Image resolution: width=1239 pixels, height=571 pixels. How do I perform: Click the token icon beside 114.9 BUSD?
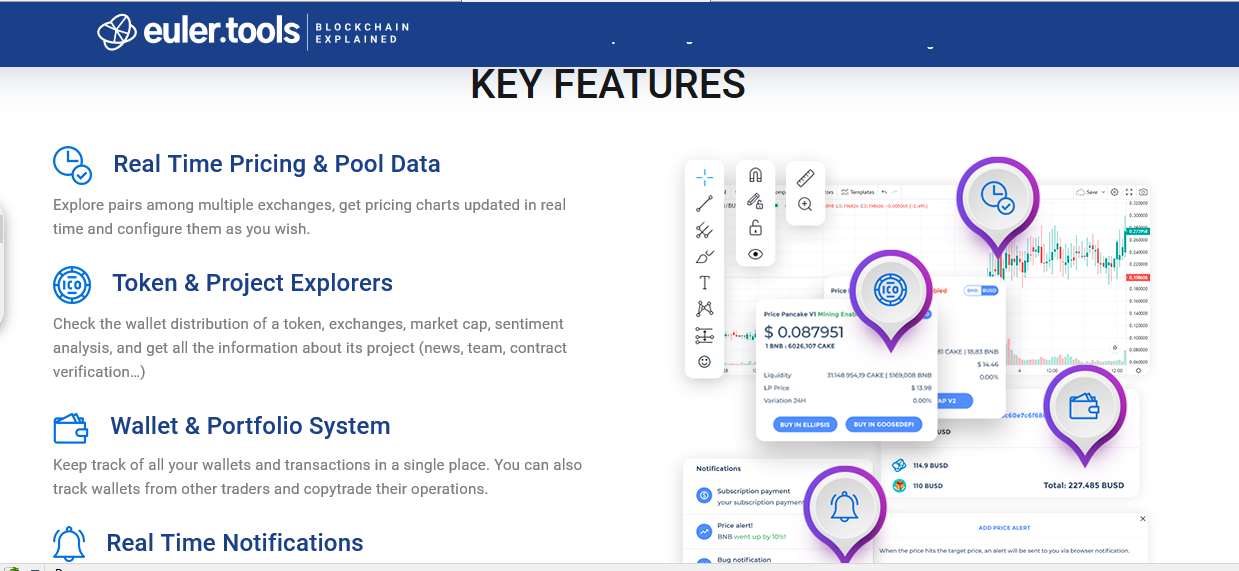pos(899,465)
